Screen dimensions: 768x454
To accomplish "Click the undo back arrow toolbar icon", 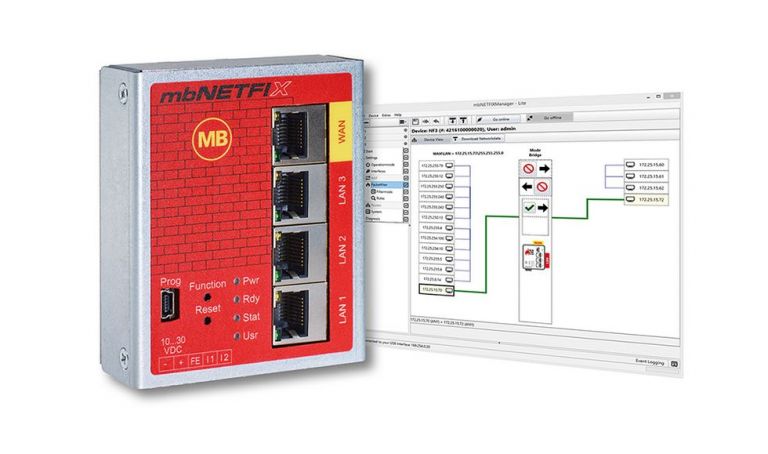I will click(436, 121).
